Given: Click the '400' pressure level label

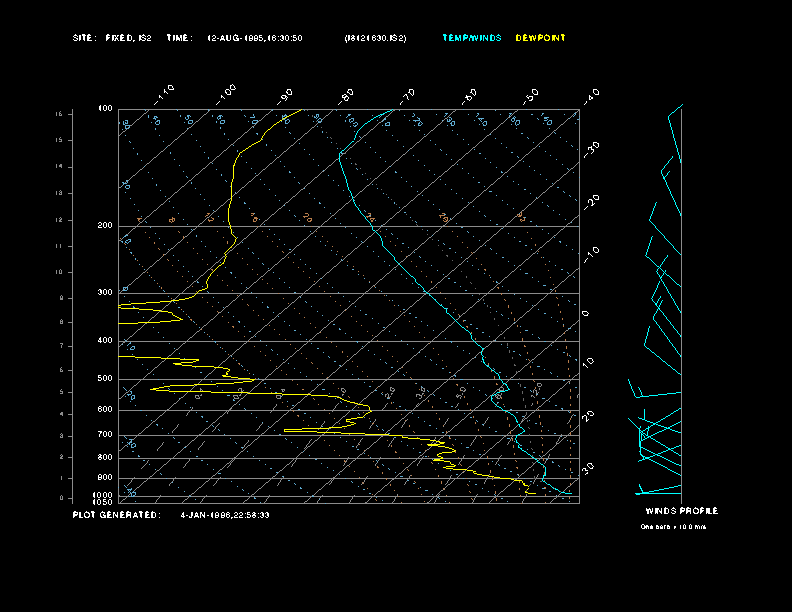Looking at the screenshot, I should pos(105,340).
